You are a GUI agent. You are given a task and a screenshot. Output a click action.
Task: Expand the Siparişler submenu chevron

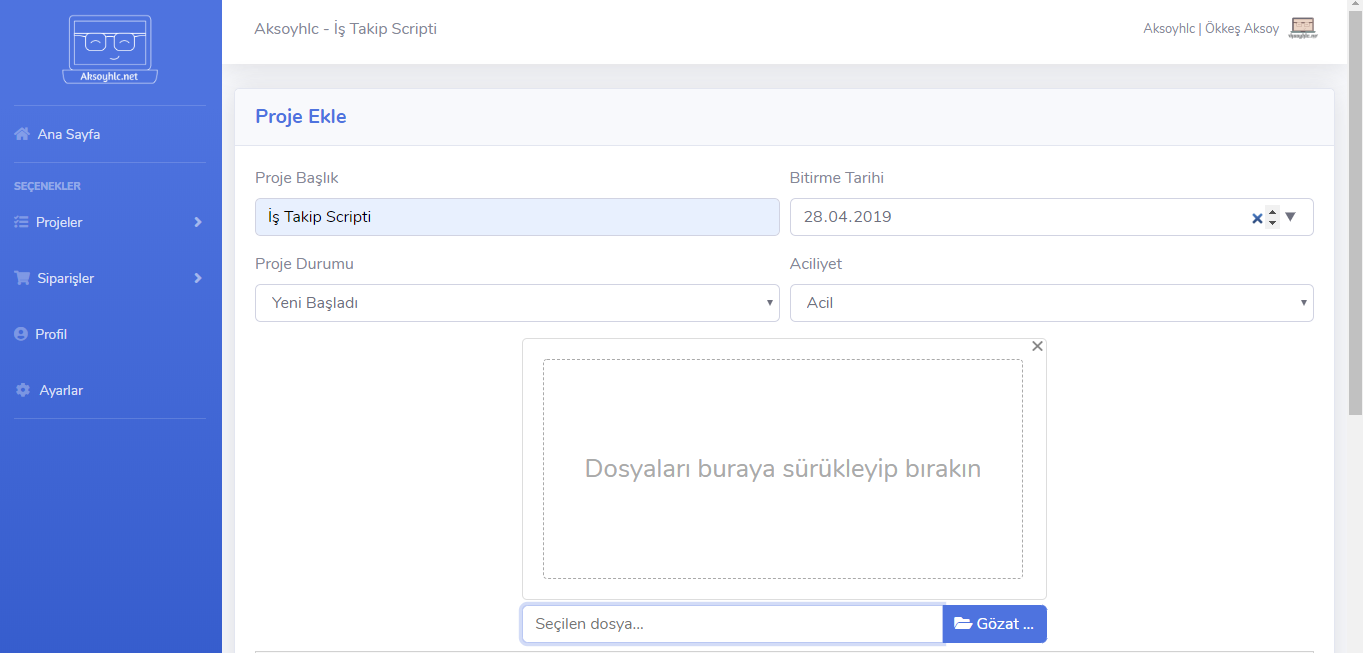point(198,278)
